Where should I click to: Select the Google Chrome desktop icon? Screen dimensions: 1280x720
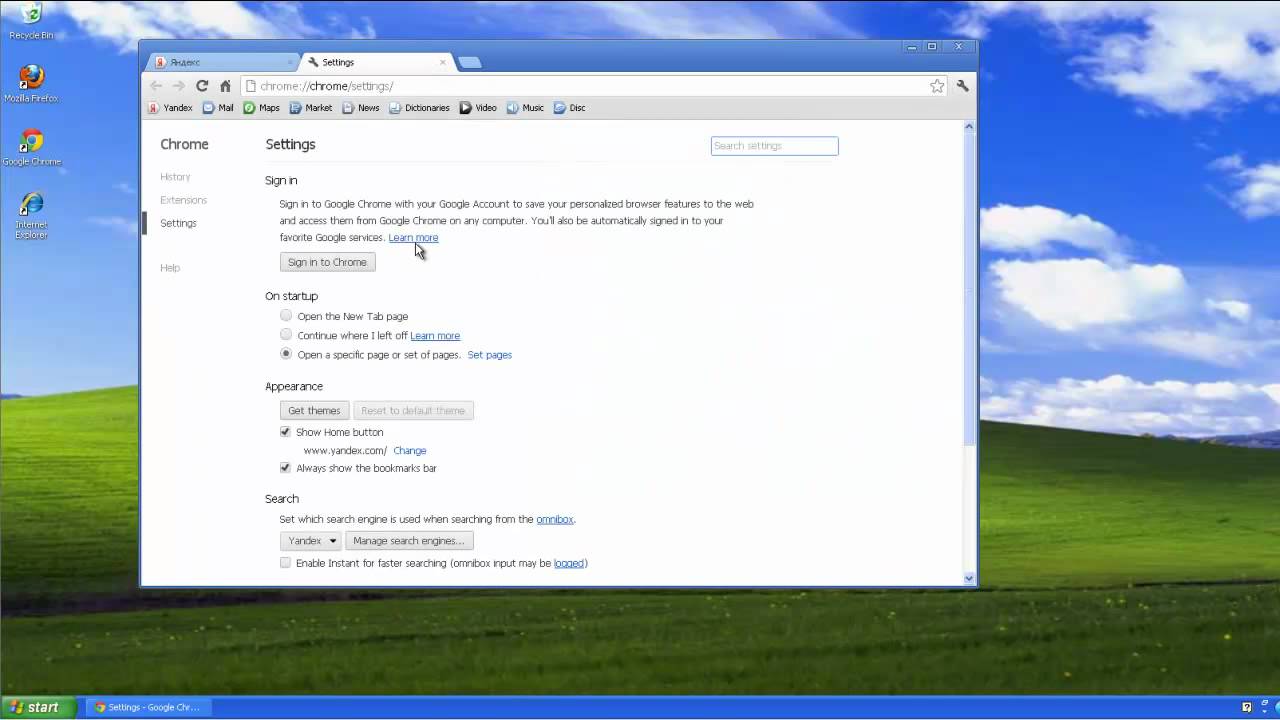click(31, 147)
